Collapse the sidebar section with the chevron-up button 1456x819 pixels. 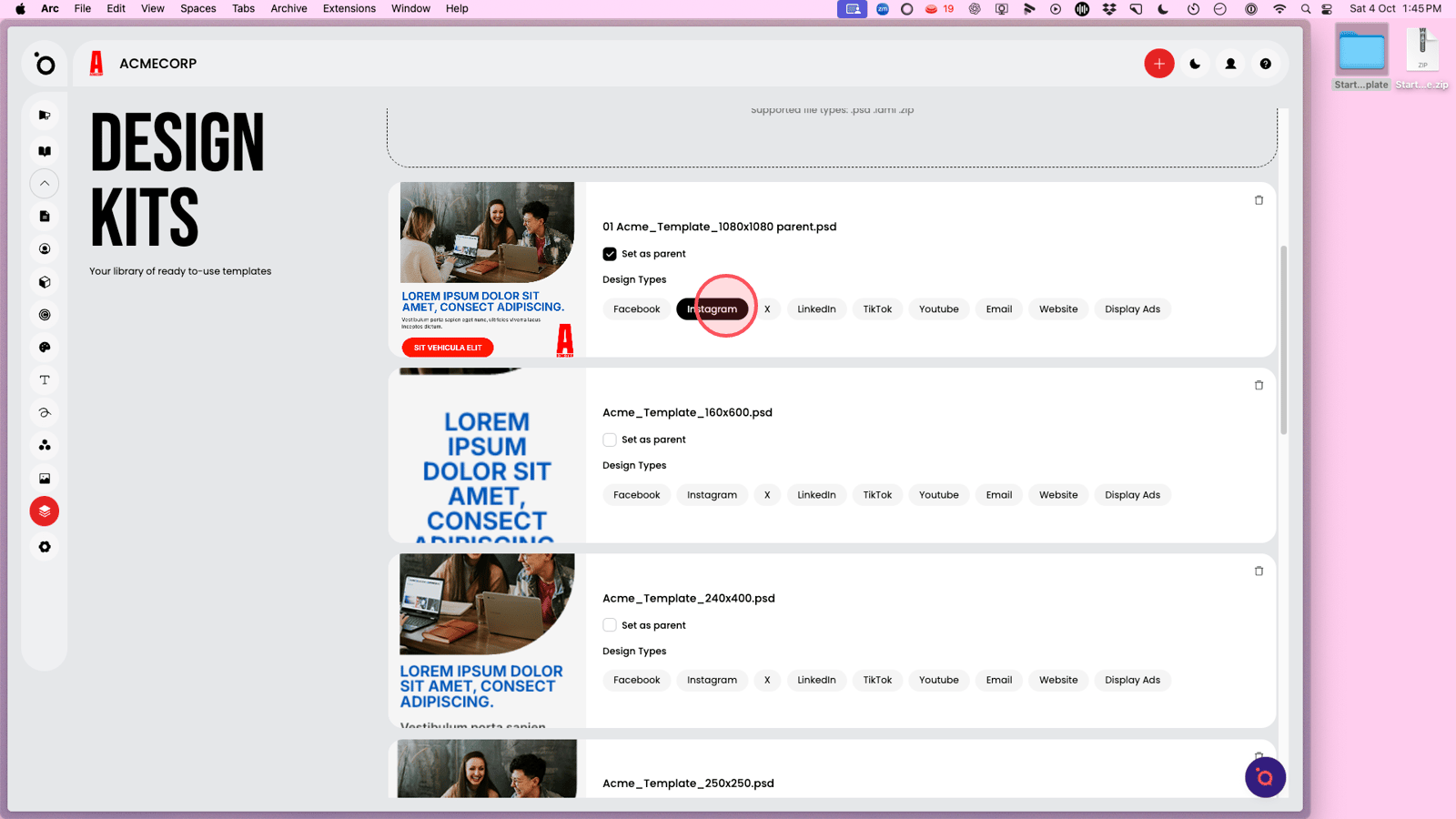45,184
